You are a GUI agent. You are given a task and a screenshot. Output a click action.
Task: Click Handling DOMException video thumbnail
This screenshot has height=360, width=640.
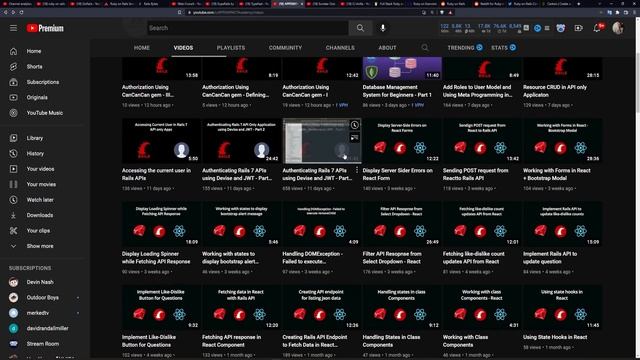pyautogui.click(x=322, y=224)
